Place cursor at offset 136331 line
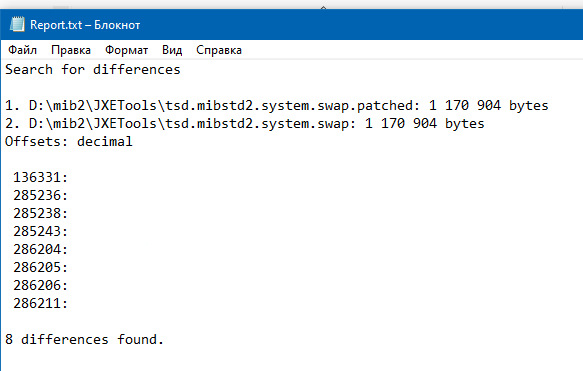 [x=41, y=177]
